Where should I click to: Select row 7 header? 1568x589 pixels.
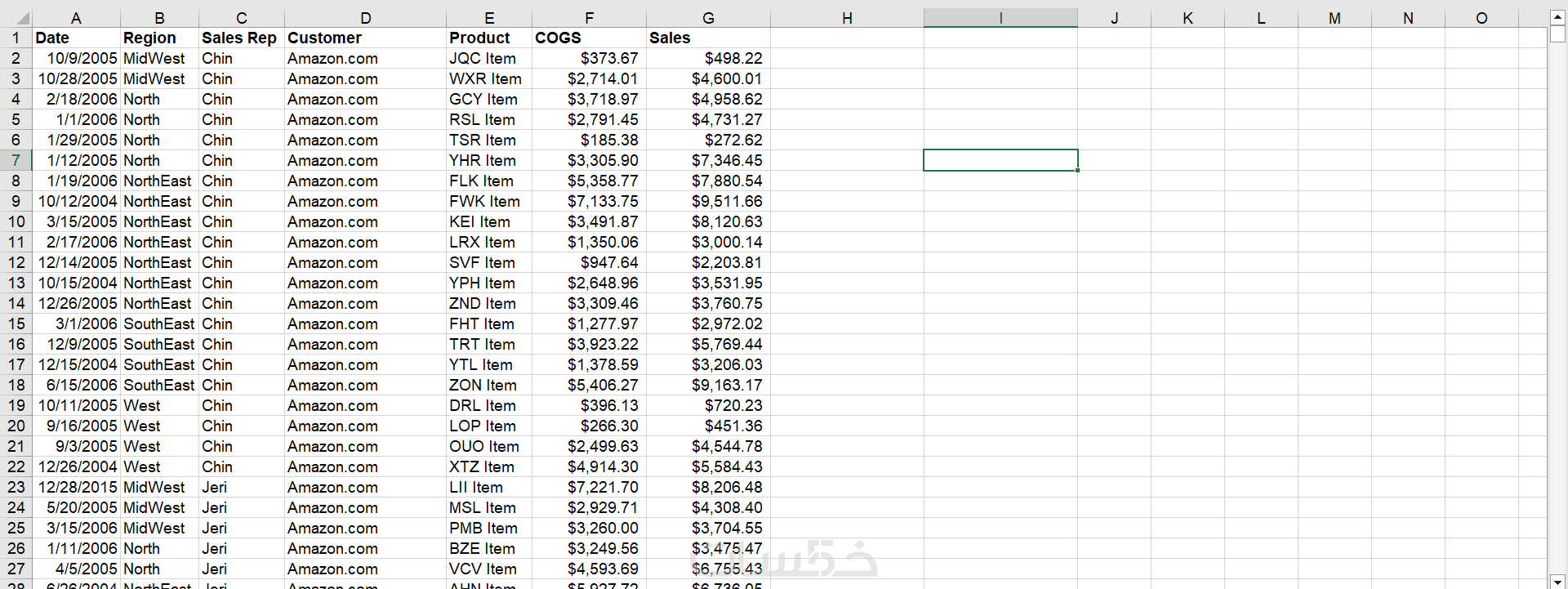(16, 160)
